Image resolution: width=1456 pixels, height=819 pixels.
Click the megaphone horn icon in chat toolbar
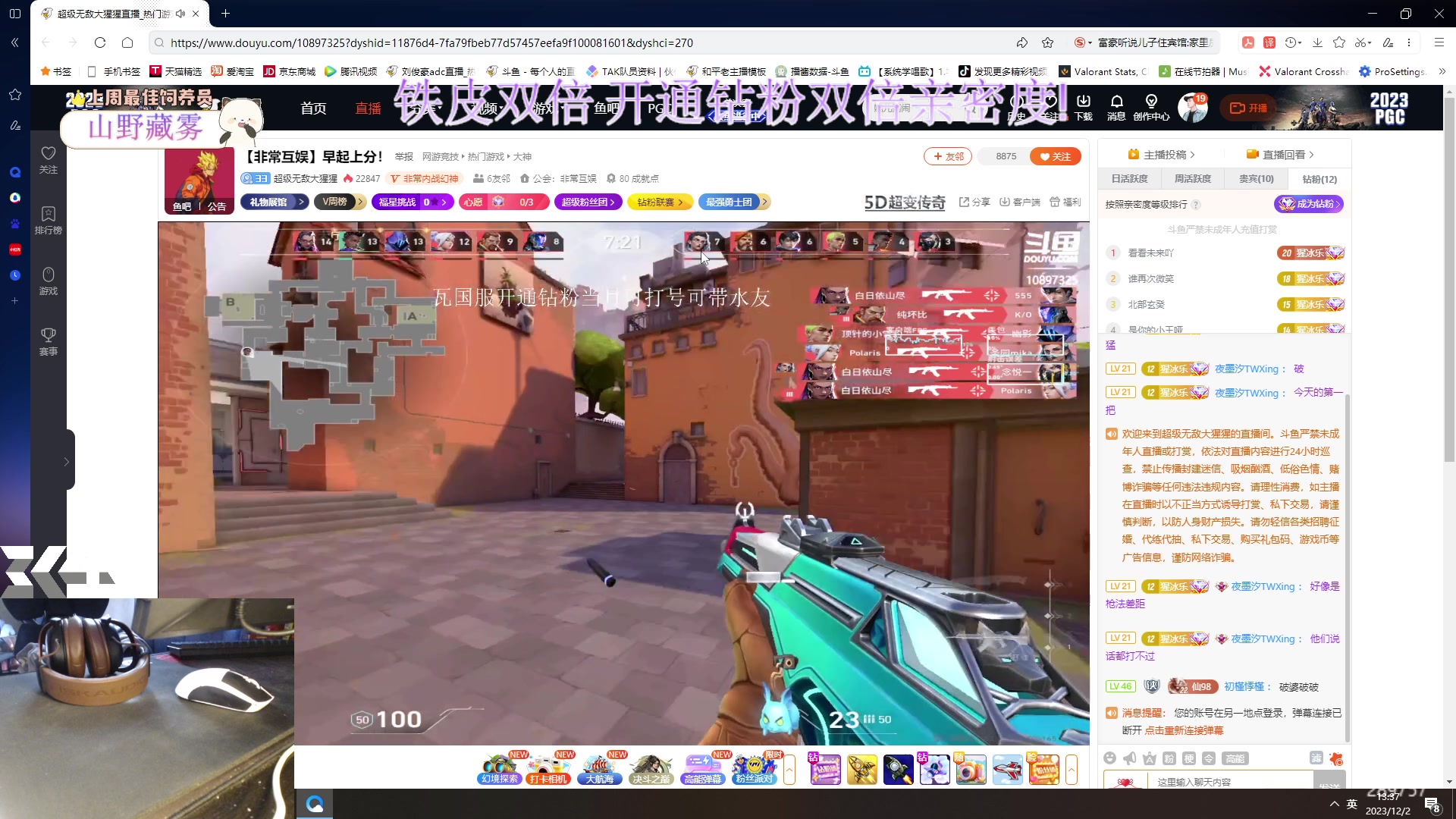tap(1130, 758)
